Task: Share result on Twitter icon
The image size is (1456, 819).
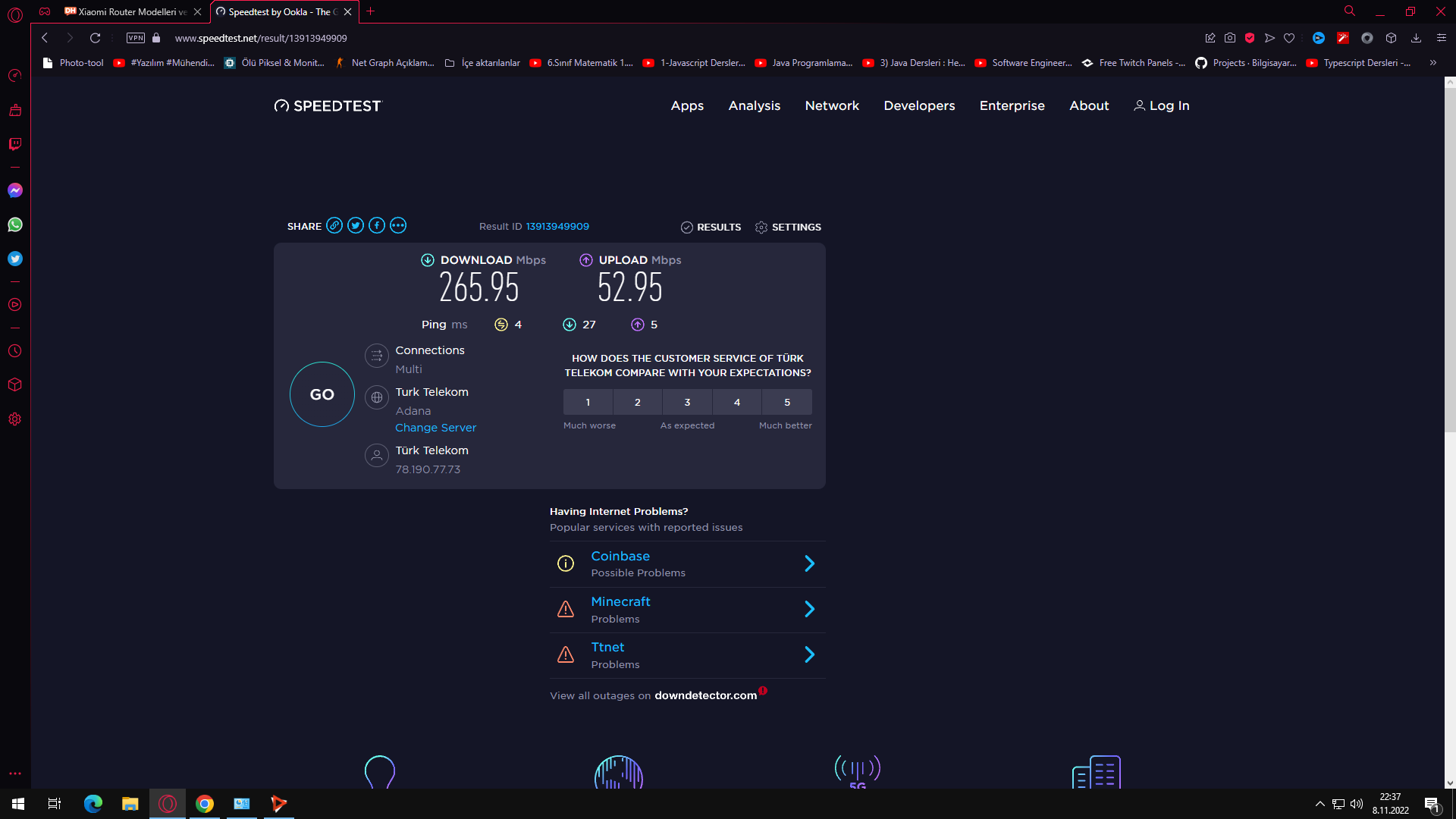Action: click(356, 225)
